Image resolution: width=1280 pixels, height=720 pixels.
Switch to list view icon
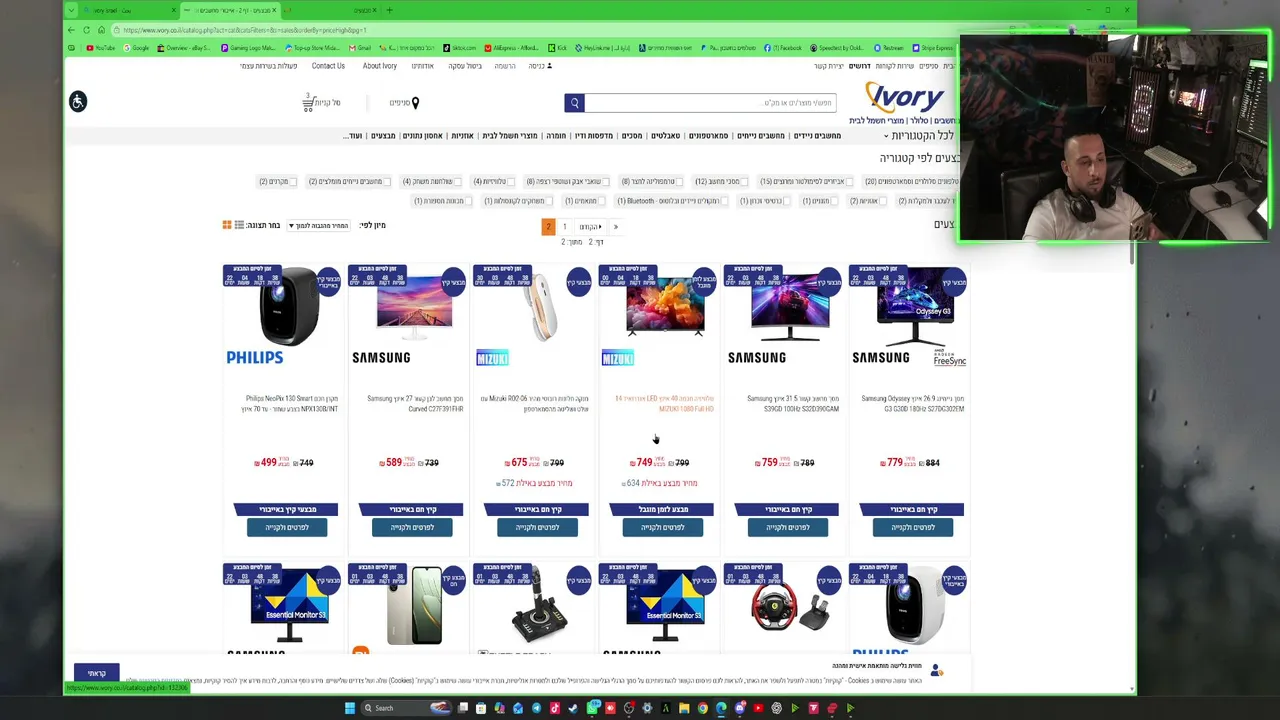[239, 225]
